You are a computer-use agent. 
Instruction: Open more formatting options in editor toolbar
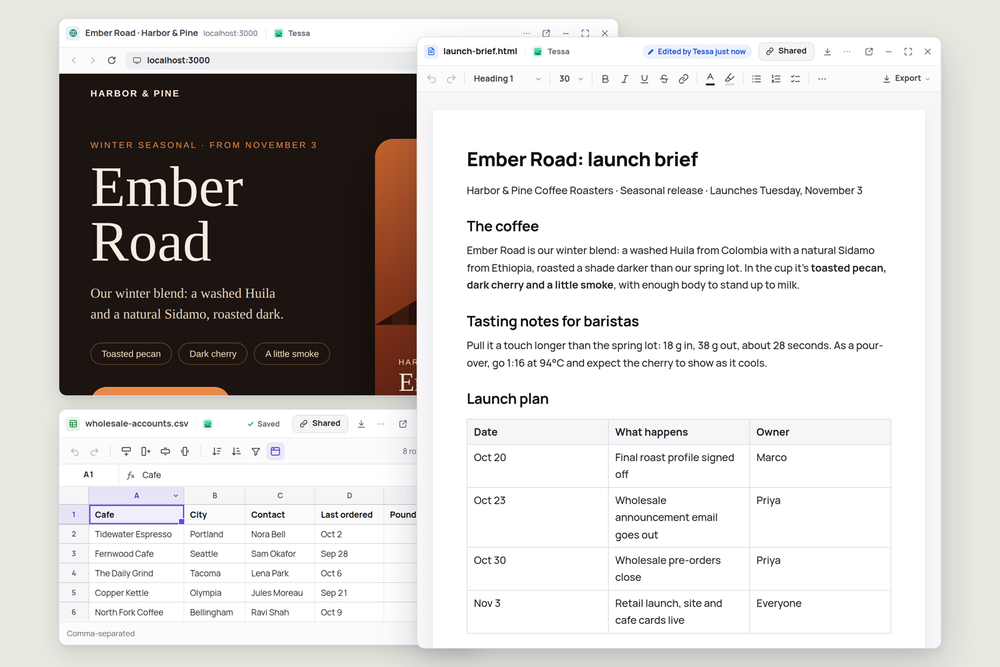pyautogui.click(x=822, y=79)
